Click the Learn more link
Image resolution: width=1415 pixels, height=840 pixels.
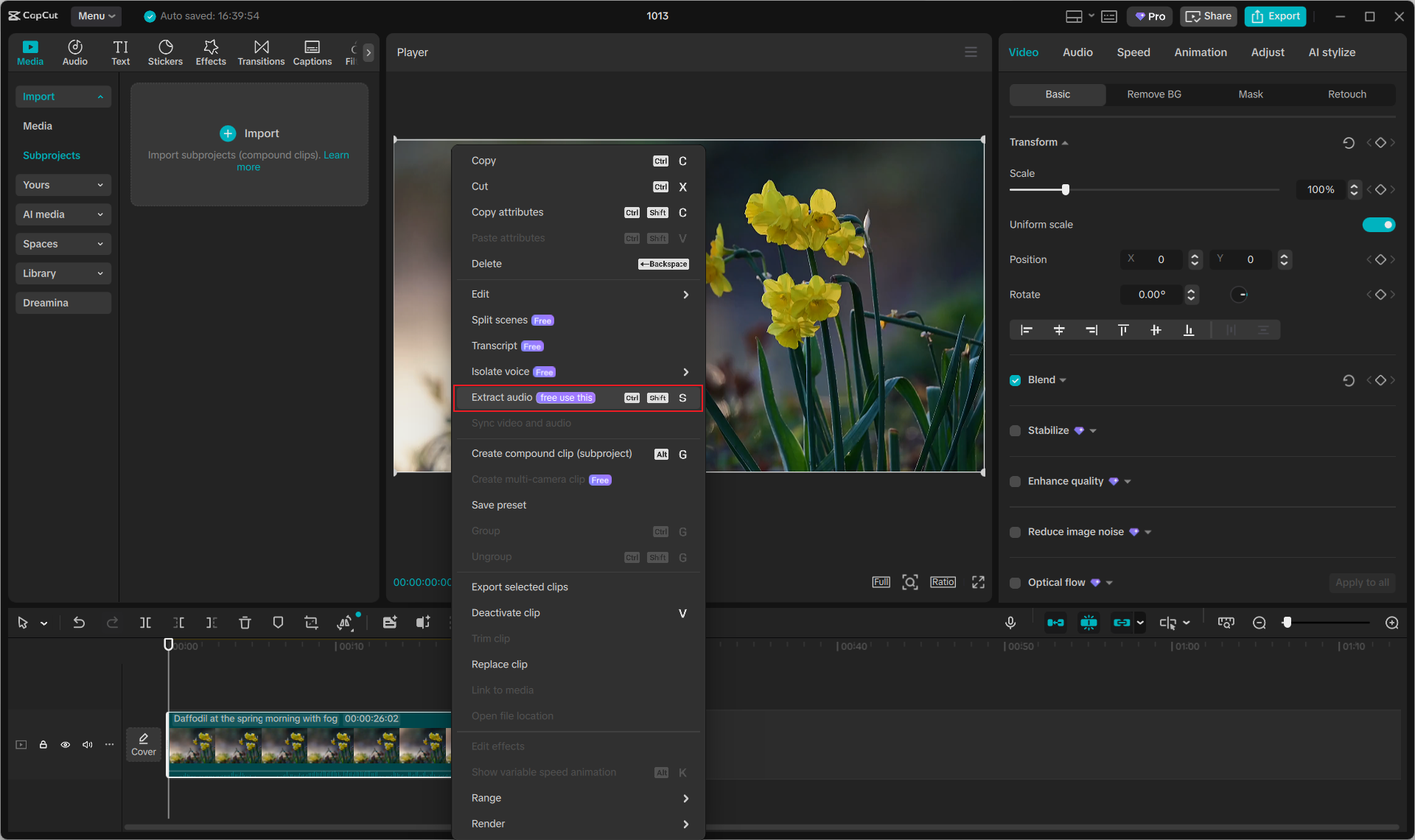[336, 155]
